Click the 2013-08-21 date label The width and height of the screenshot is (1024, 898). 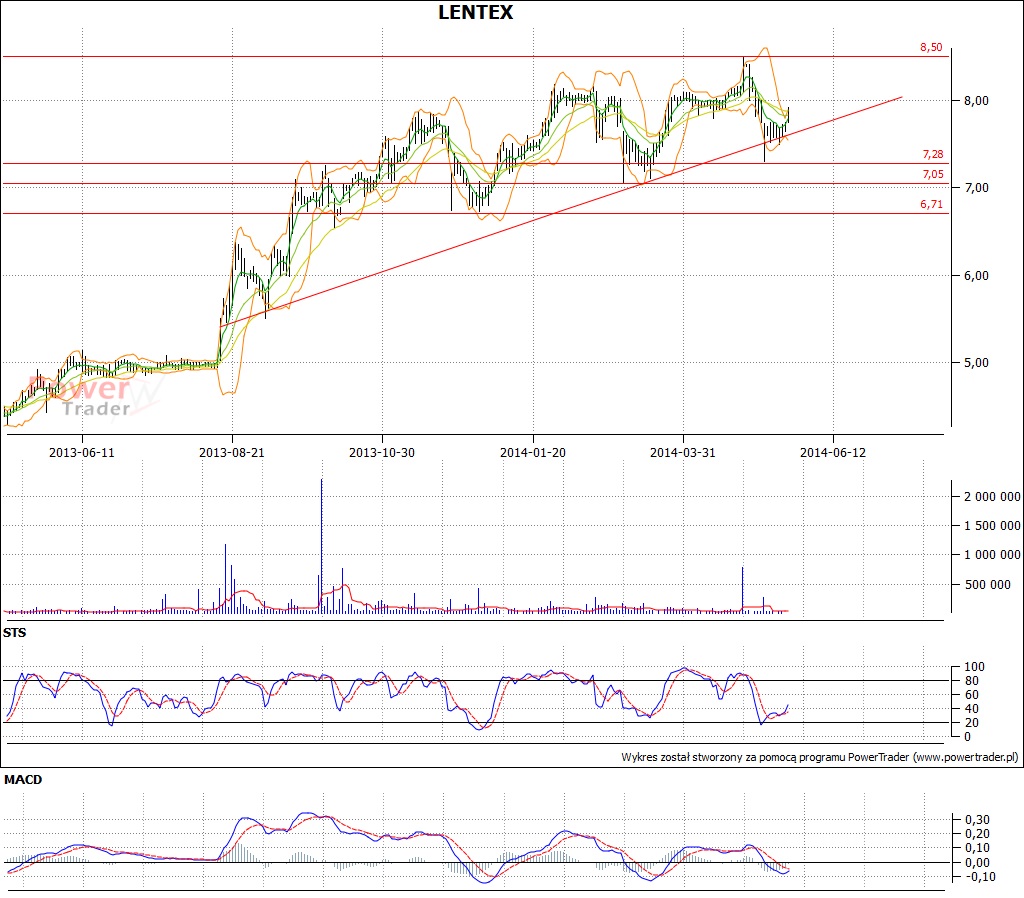tap(232, 453)
